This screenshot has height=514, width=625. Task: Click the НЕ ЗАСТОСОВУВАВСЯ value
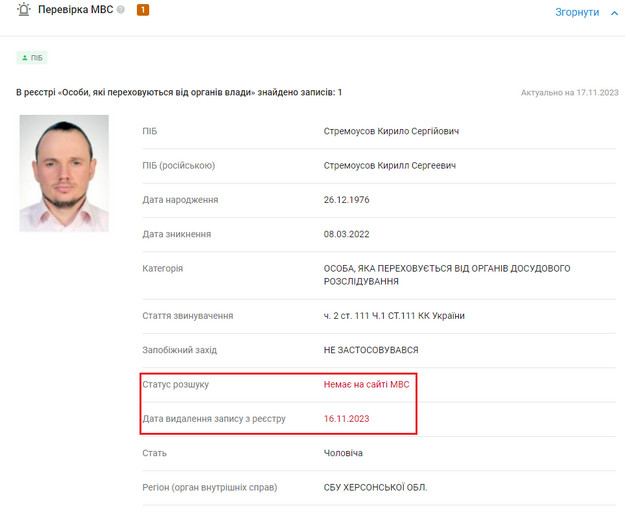[x=370, y=350]
